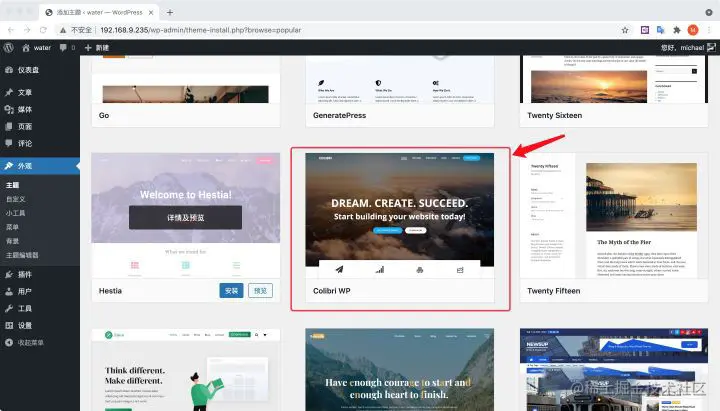Image resolution: width=720 pixels, height=411 pixels.
Task: Click 详情及预览 on Hestia theme
Action: pos(186,217)
